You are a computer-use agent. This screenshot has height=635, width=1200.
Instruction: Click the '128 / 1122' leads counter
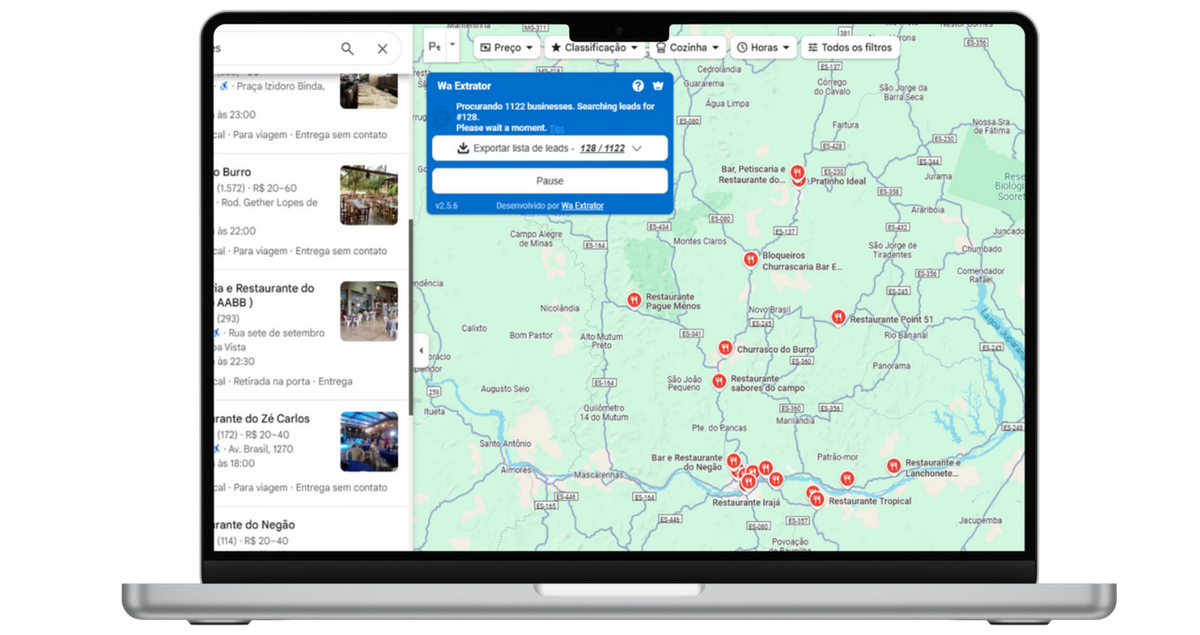[x=602, y=148]
